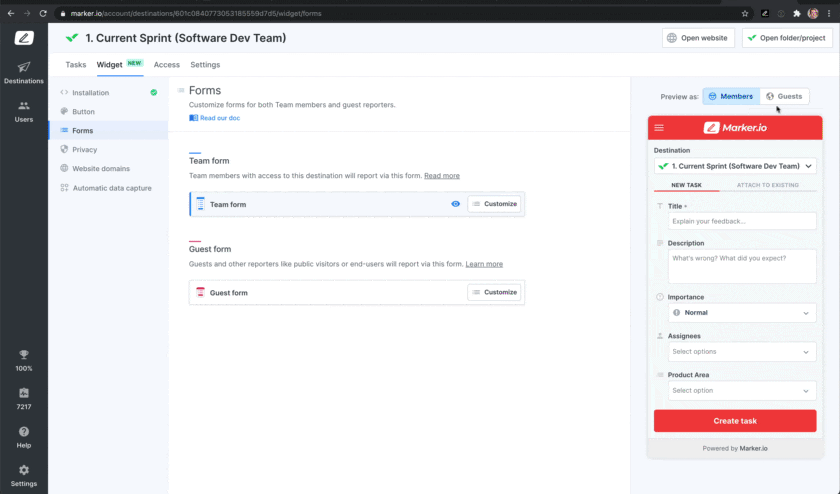Image resolution: width=840 pixels, height=494 pixels.
Task: Open Read our doc link
Action: pos(214,118)
